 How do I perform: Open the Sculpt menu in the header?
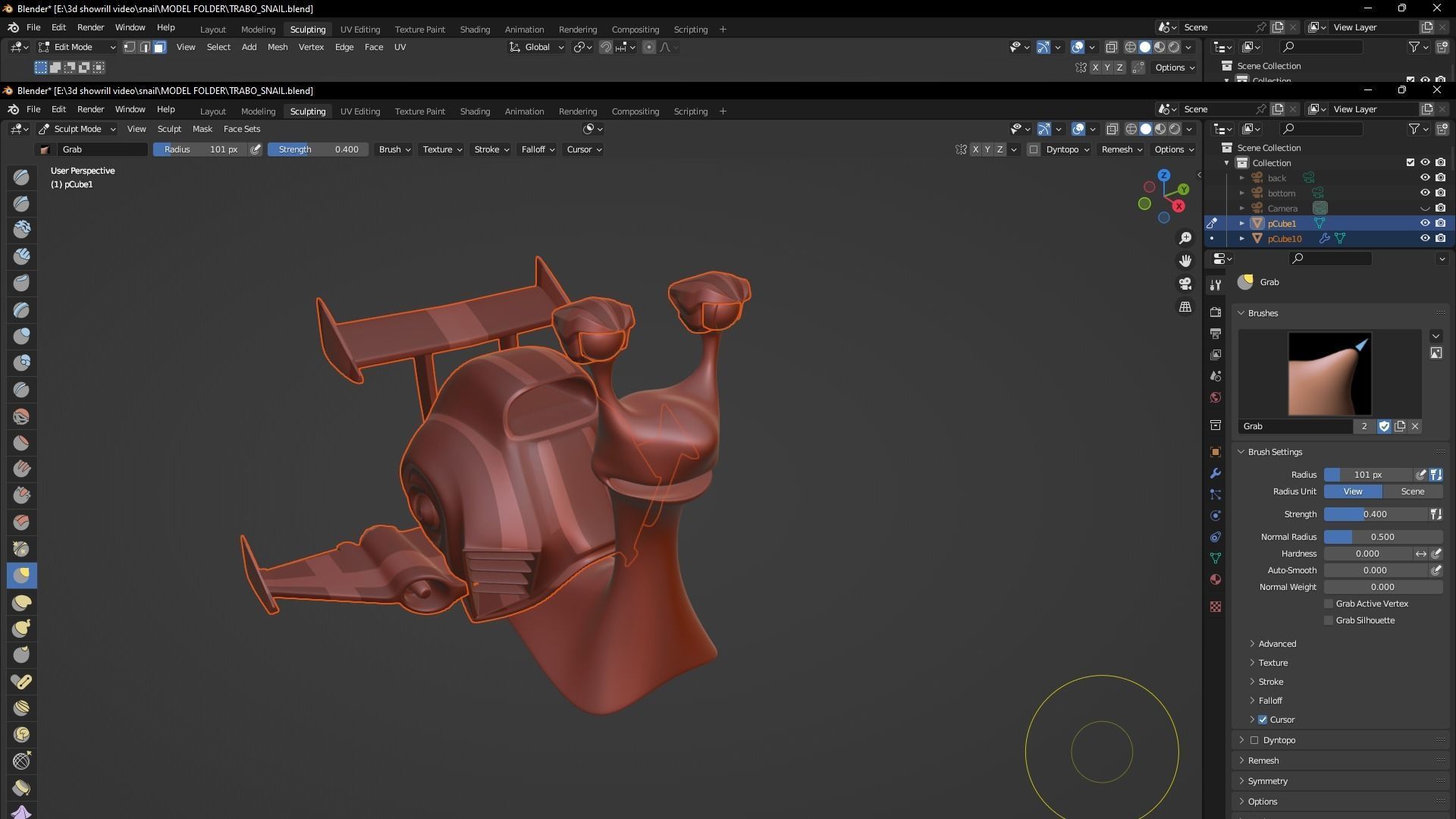[x=169, y=129]
